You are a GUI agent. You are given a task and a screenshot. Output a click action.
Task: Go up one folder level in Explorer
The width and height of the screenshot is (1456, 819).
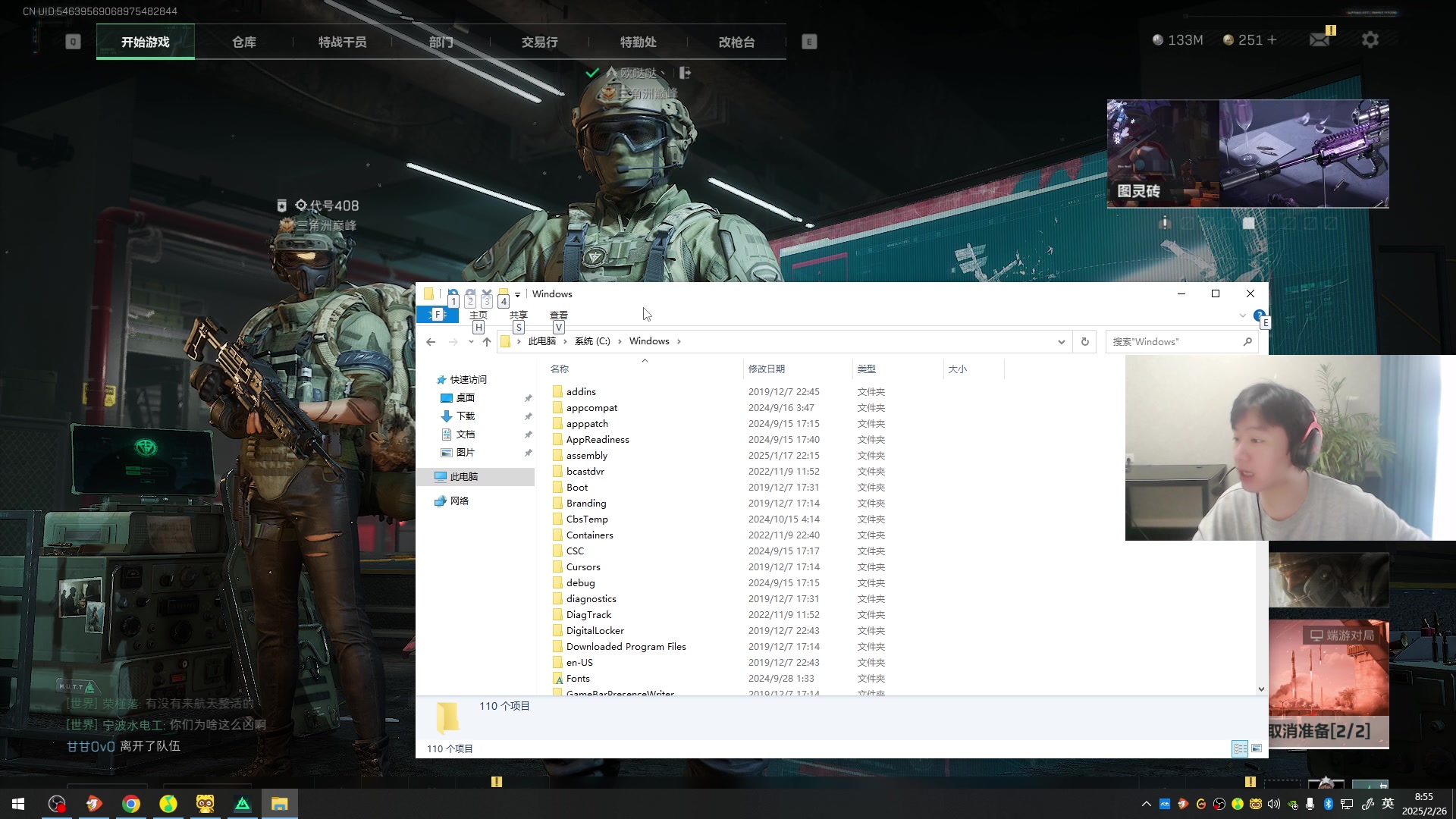pos(487,341)
